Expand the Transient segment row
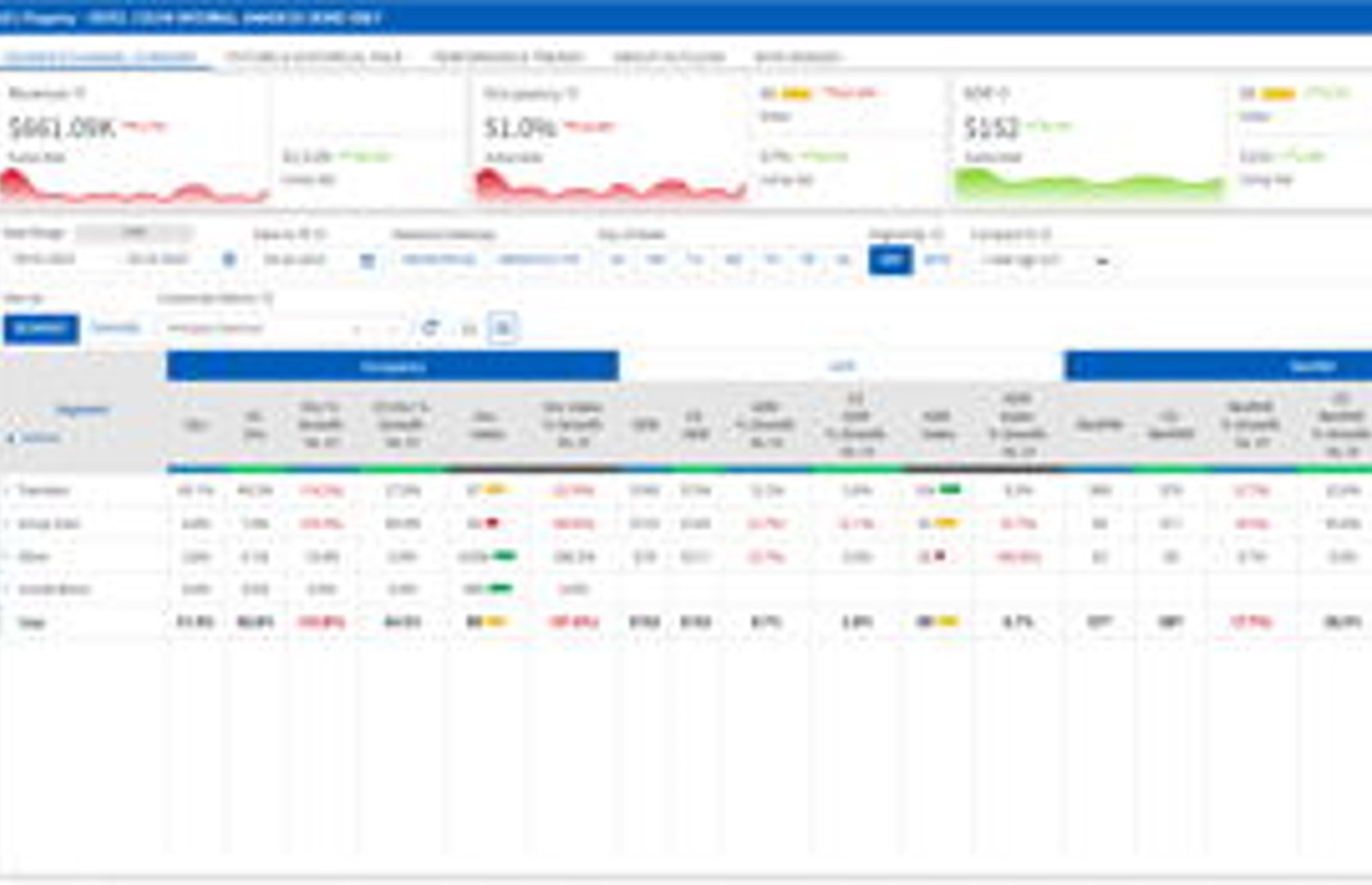This screenshot has height=885, width=1372. click(8, 491)
